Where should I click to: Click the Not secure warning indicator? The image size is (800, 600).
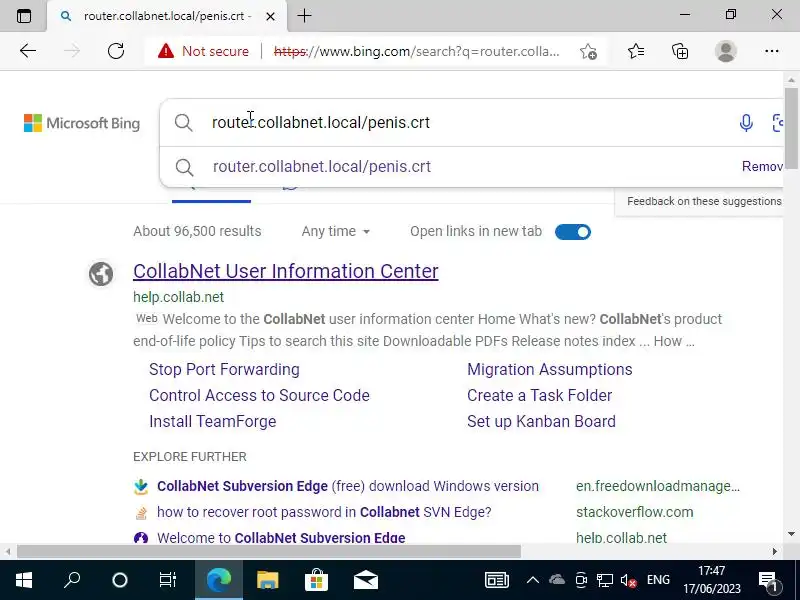coord(203,51)
